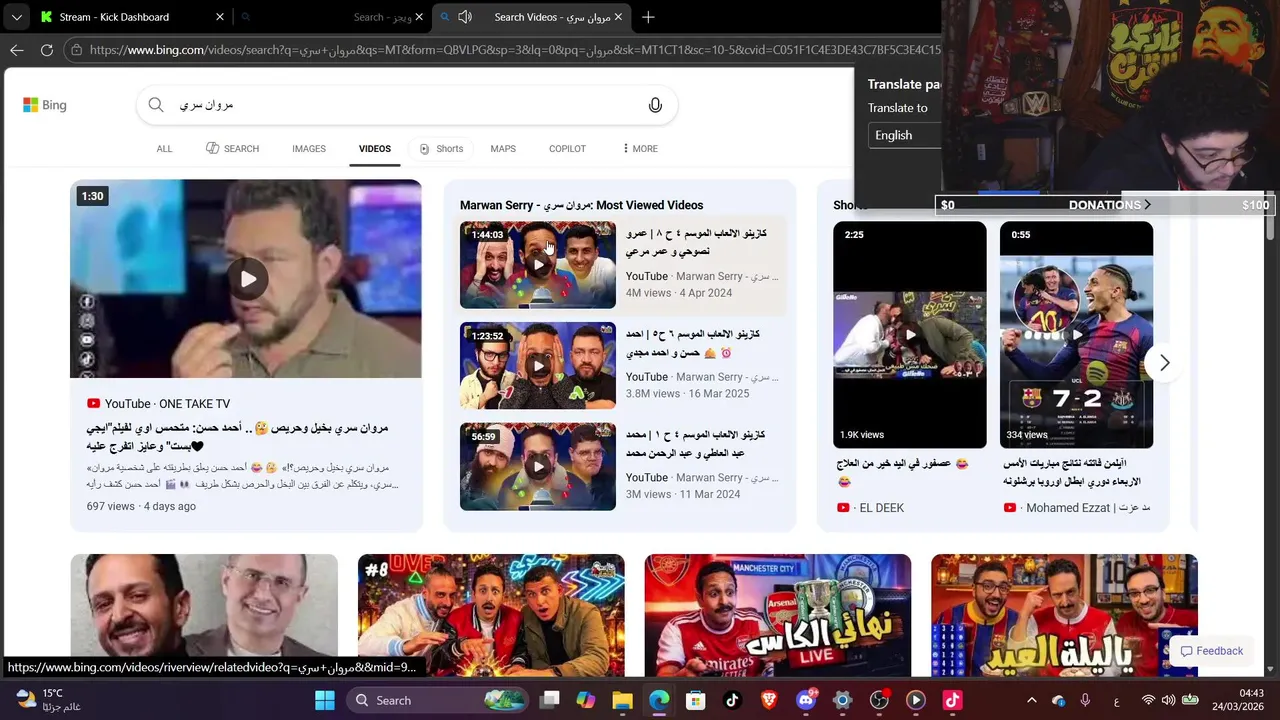Click the site info icon in address bar
This screenshot has width=1280, height=720.
coord(76,50)
